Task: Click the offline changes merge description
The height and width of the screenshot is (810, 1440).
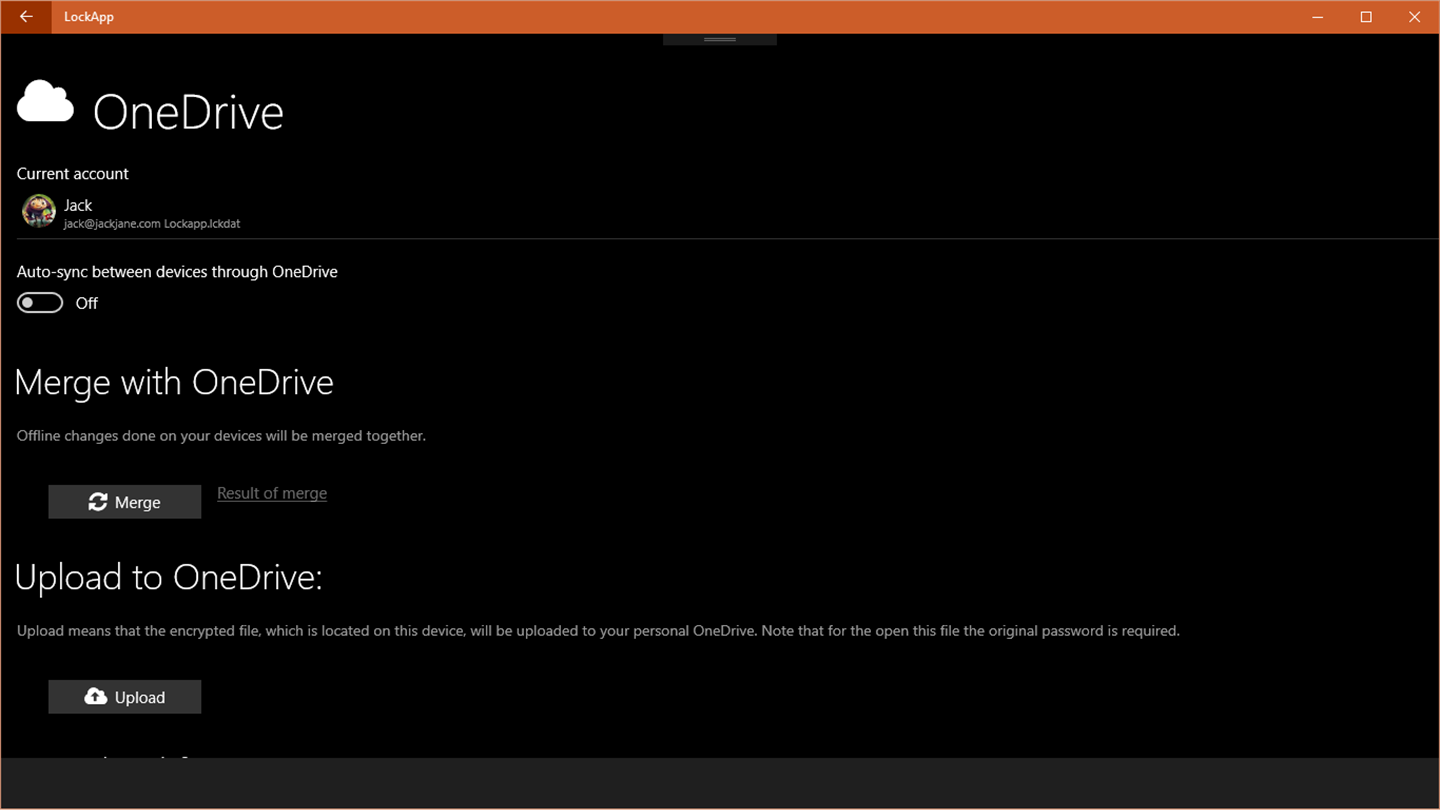Action: tap(221, 436)
